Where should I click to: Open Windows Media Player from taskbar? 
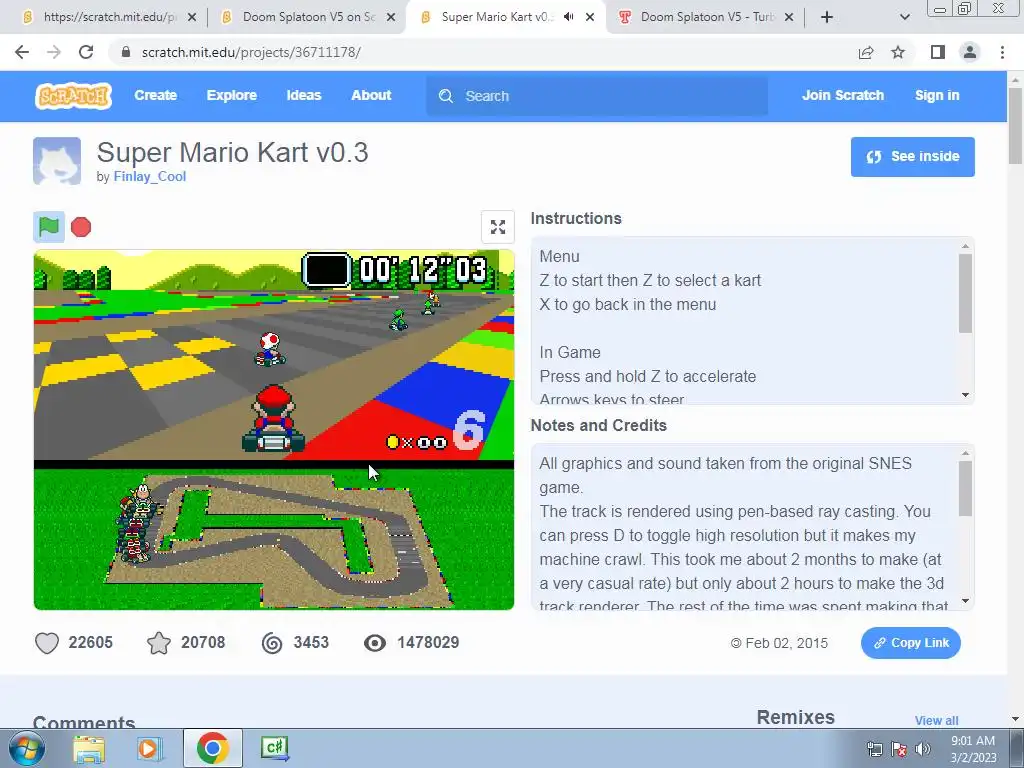[x=150, y=748]
